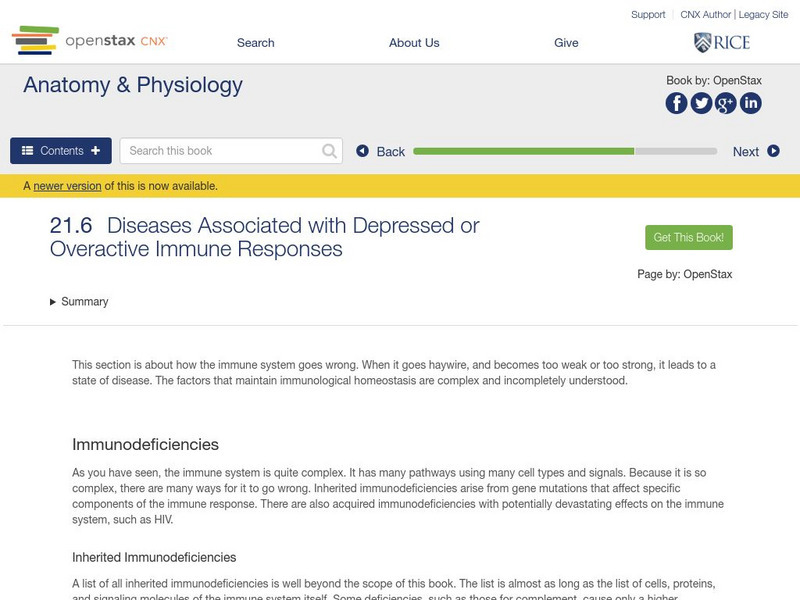Click the Rice University logo
The width and height of the screenshot is (800, 600).
click(722, 42)
